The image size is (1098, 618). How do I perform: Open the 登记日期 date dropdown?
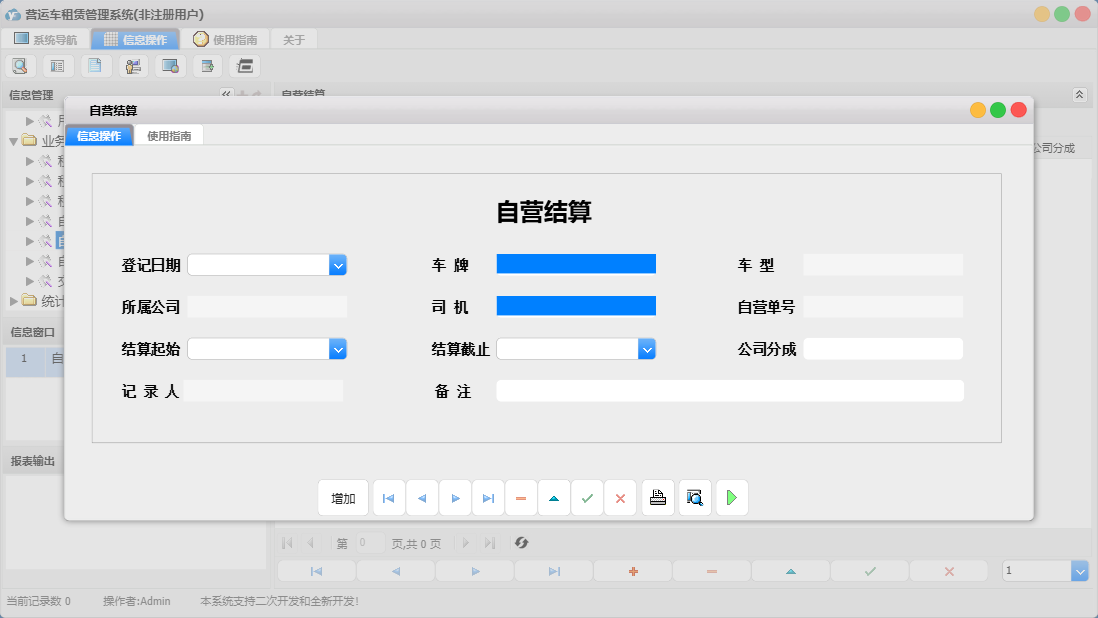point(338,264)
